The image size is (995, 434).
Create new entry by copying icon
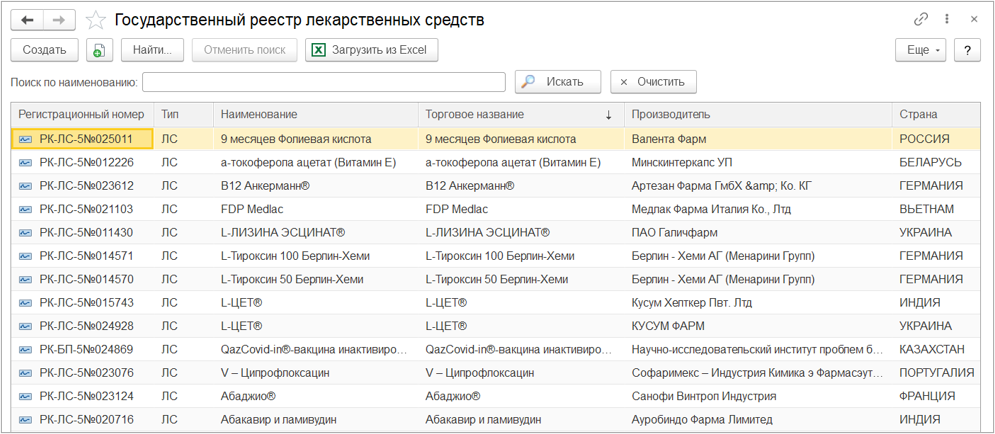(100, 50)
